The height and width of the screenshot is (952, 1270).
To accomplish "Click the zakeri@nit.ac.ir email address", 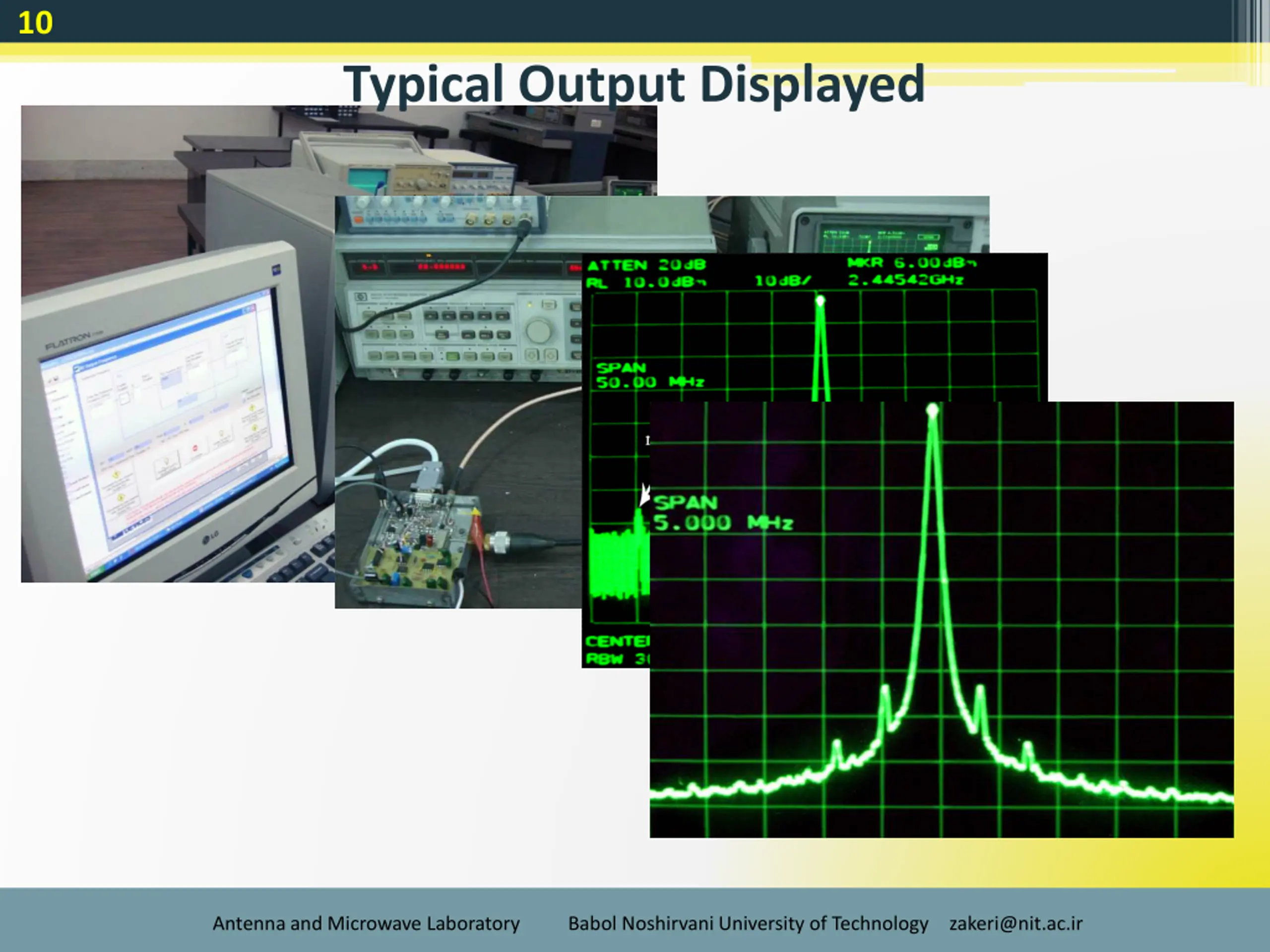I will click(x=1016, y=923).
